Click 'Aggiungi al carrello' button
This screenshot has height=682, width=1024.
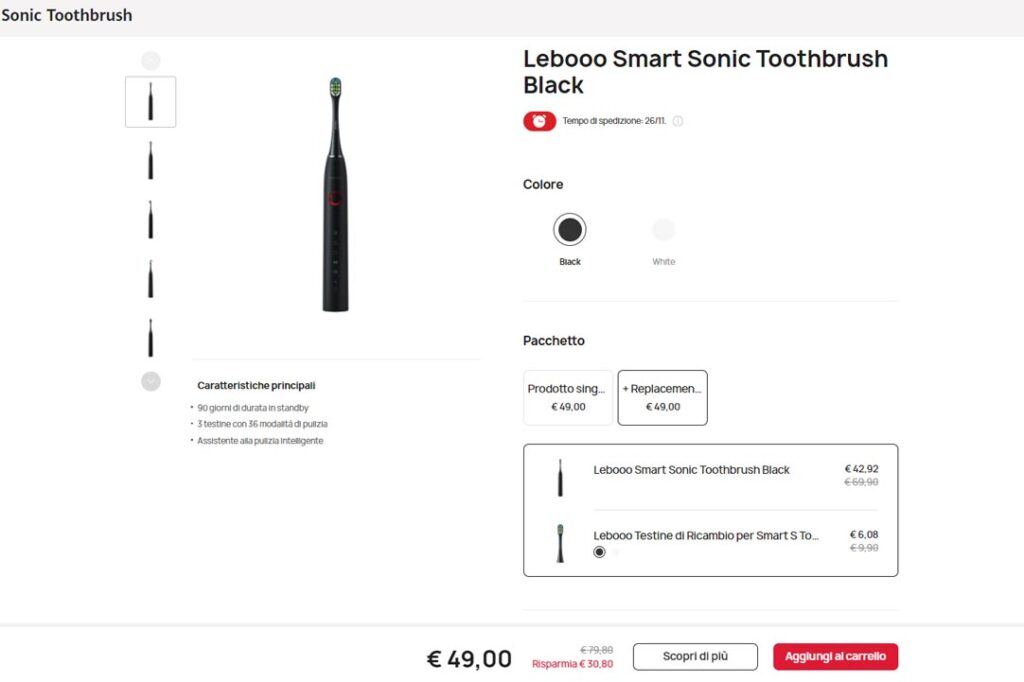[835, 657]
